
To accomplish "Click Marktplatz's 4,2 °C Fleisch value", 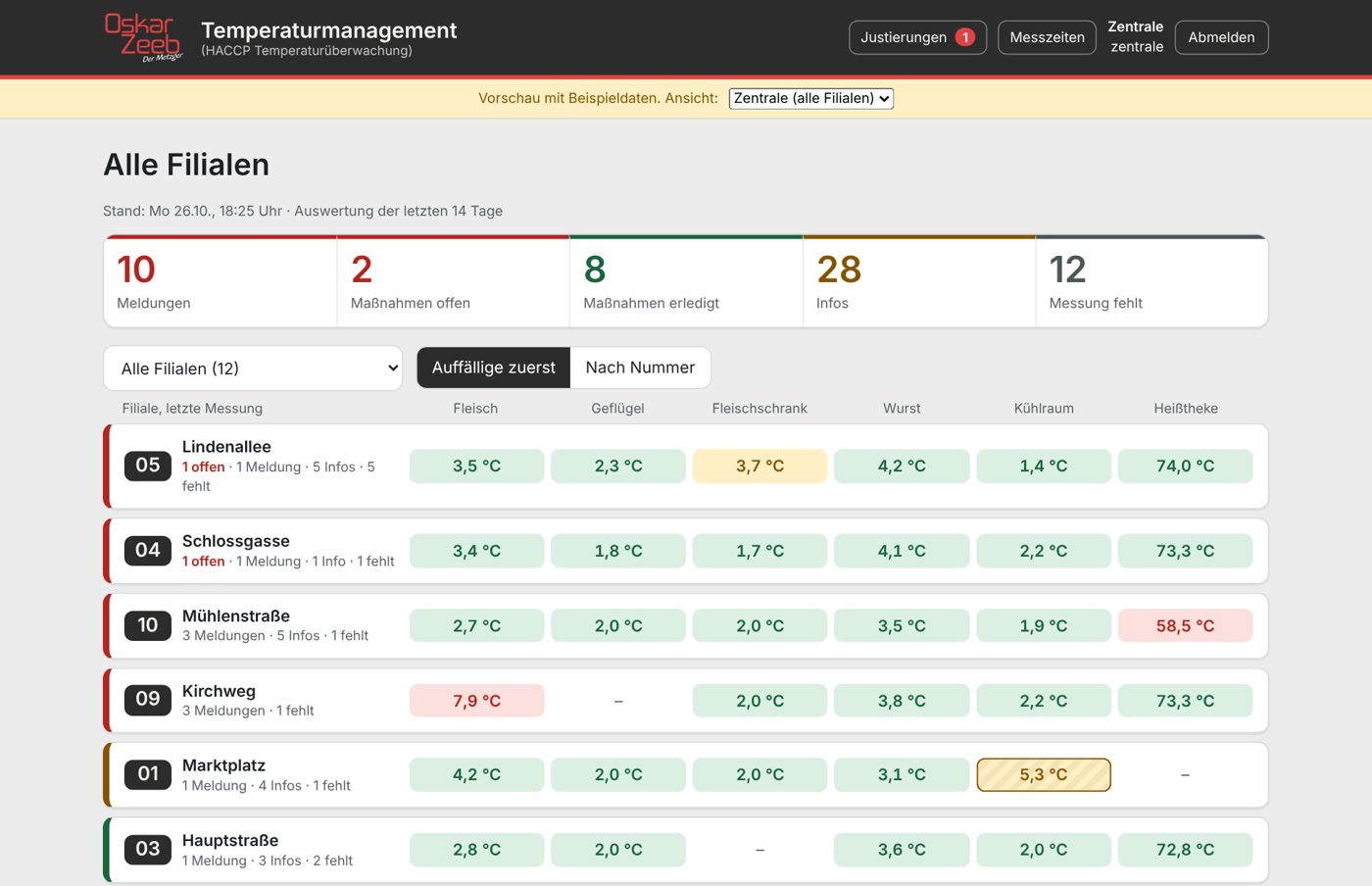I will pos(477,774).
